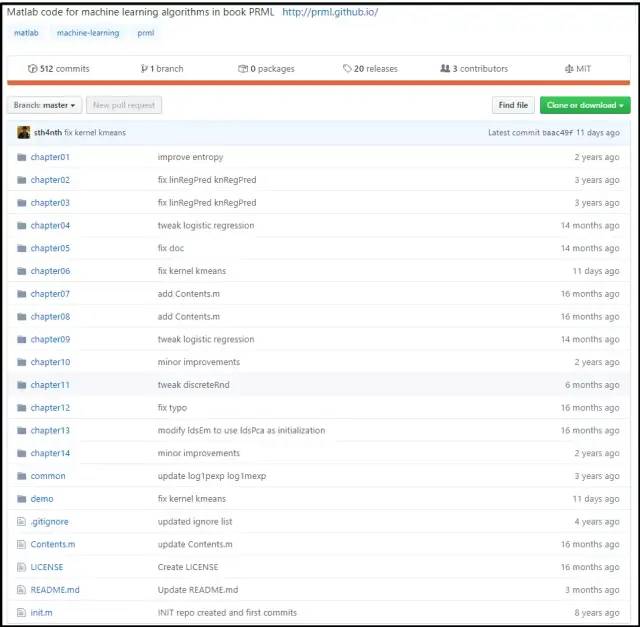This screenshot has width=640, height=627.
Task: Click the chapter10 folder icon
Action: (x=22, y=362)
